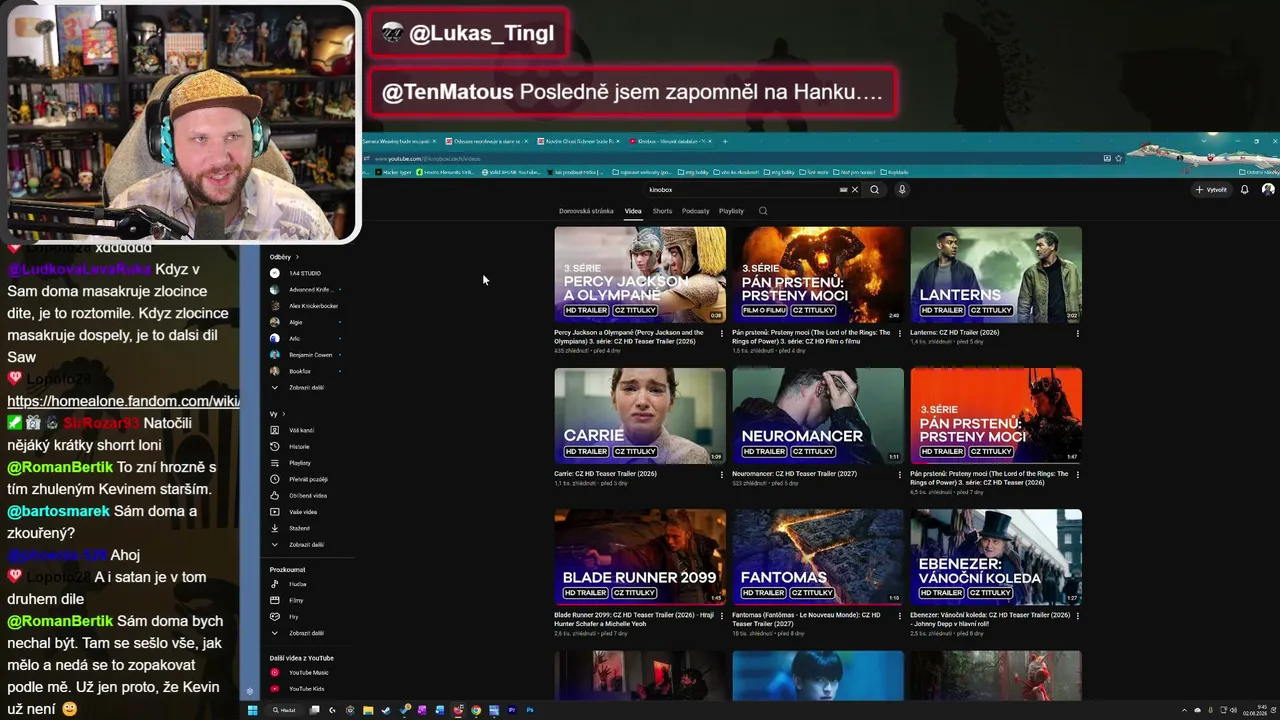Viewport: 1280px width, 720px height.
Task: Click the YouTube search input field
Action: click(x=745, y=190)
